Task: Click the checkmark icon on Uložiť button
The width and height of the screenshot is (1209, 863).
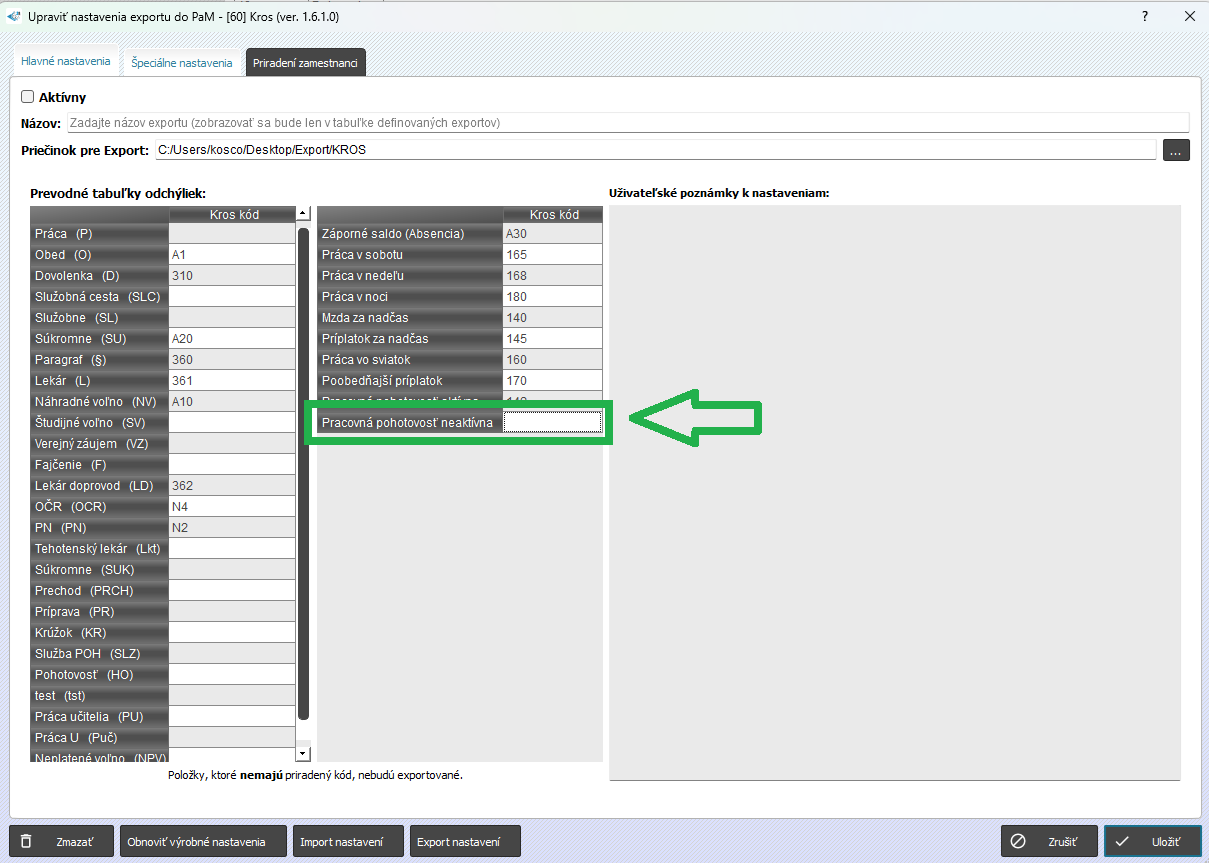Action: (1124, 841)
